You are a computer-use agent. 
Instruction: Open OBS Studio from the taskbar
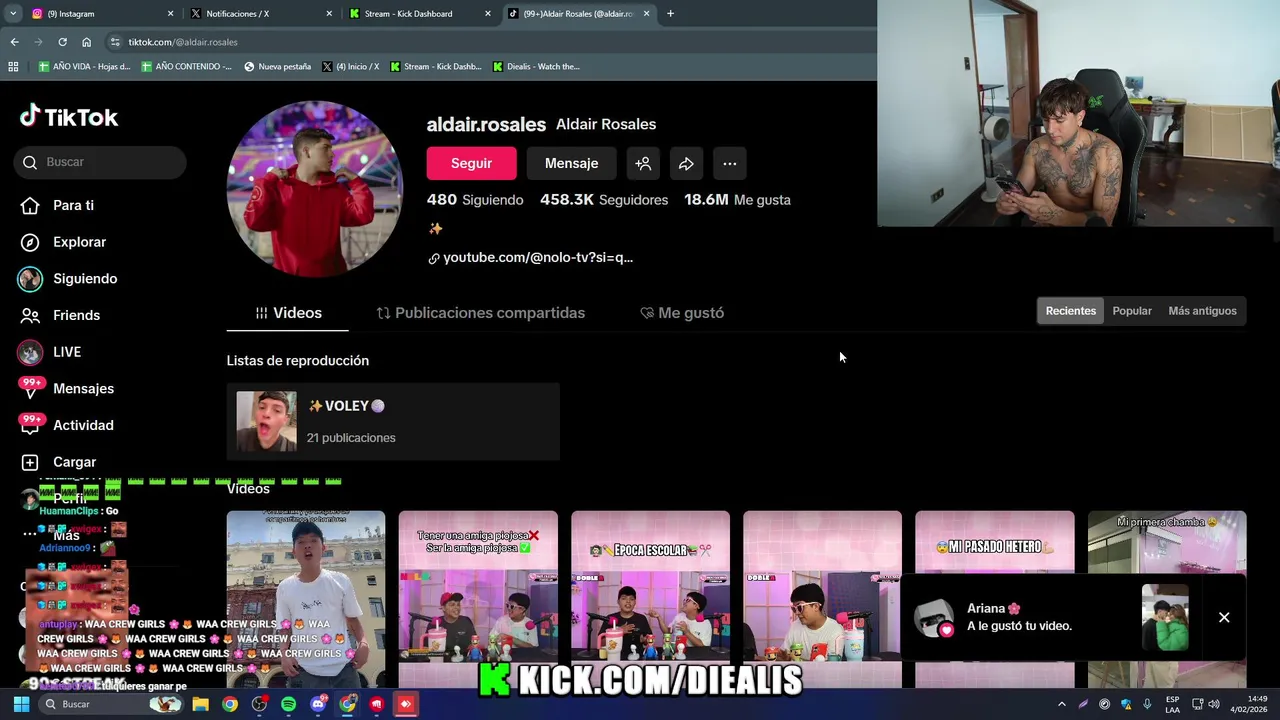click(259, 704)
